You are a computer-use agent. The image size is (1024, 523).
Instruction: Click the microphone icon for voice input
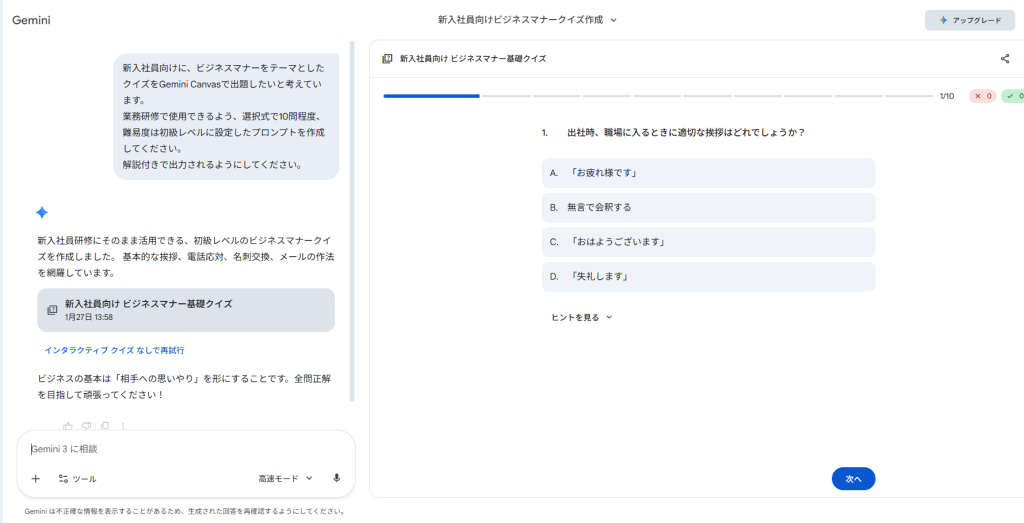tap(336, 479)
